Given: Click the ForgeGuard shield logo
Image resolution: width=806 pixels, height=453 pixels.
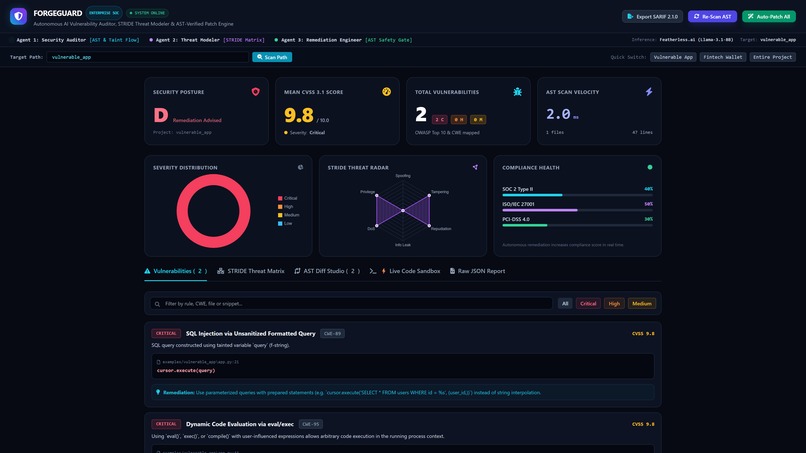Looking at the screenshot, I should pyautogui.click(x=19, y=16).
